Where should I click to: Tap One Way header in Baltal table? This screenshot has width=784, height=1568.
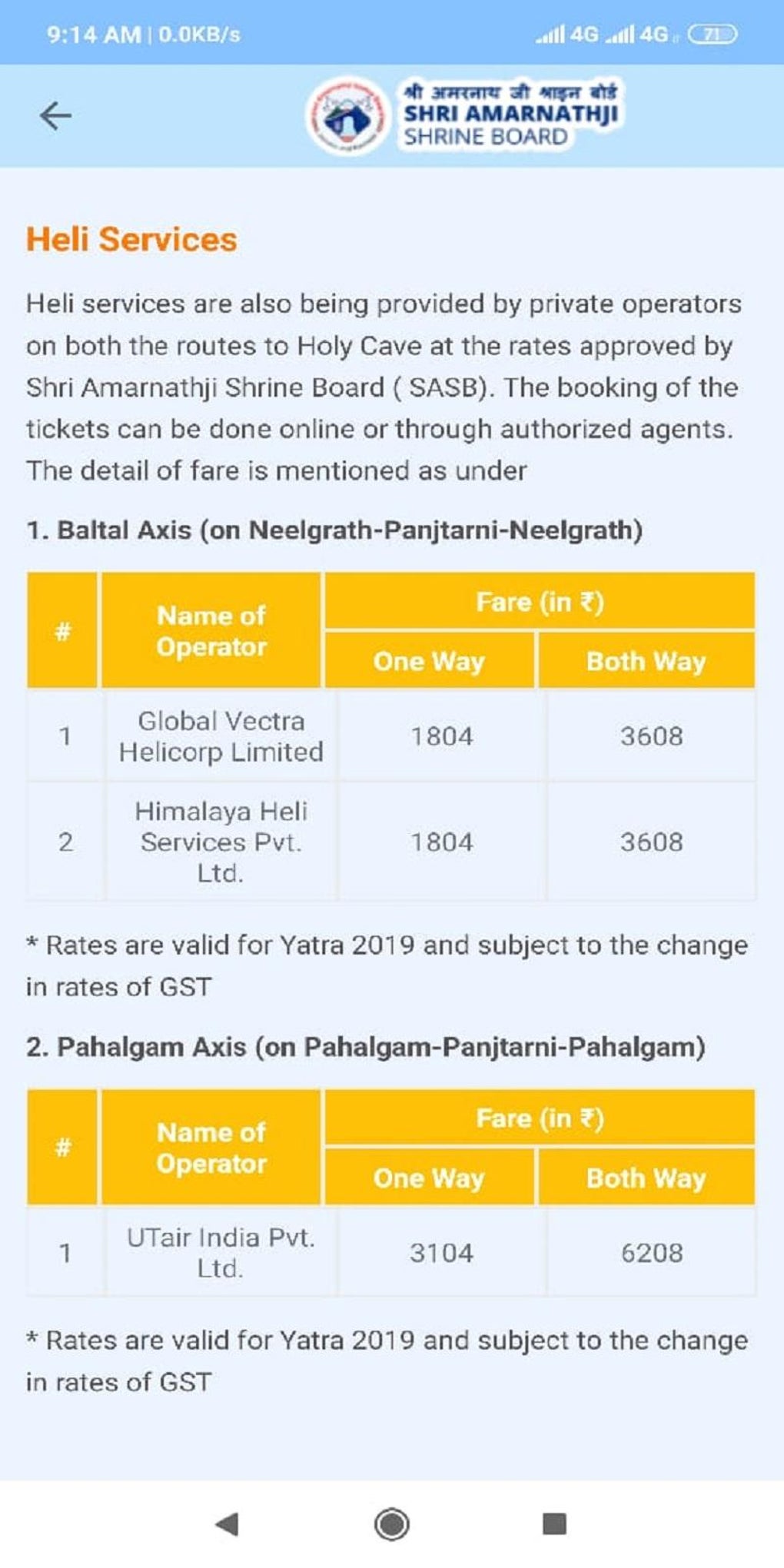pyautogui.click(x=429, y=661)
